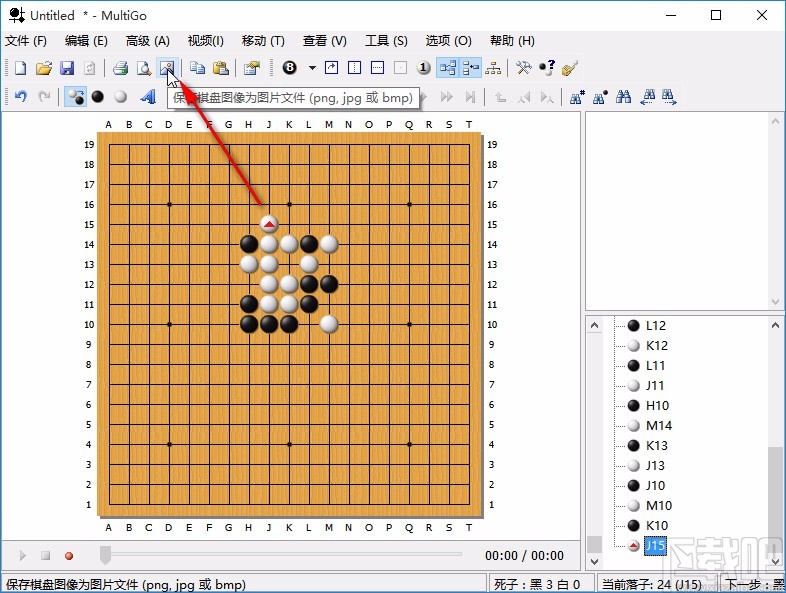Image resolution: width=786 pixels, height=593 pixels.
Task: Select move H10 in move list
Action: [657, 406]
